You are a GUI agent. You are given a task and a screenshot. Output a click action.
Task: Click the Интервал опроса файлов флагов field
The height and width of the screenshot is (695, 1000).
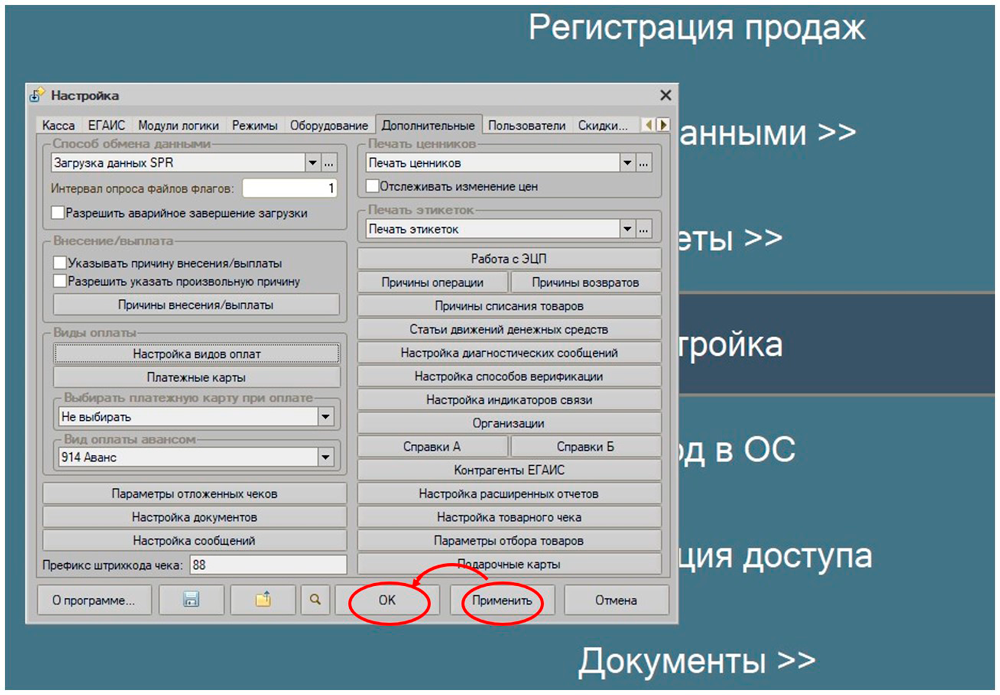[x=289, y=188]
